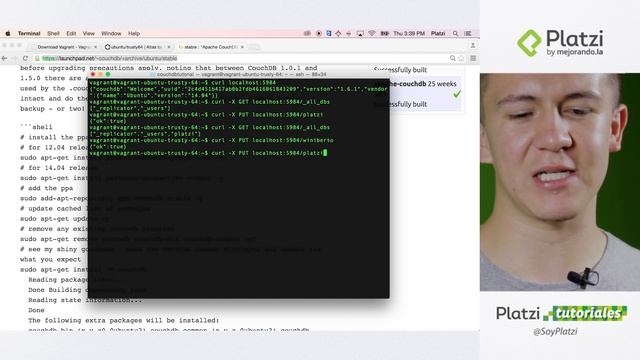Switch to the ubuntu/trusty64 Atlas tab
Screen dimensions: 640x360
pyautogui.click(x=137, y=47)
